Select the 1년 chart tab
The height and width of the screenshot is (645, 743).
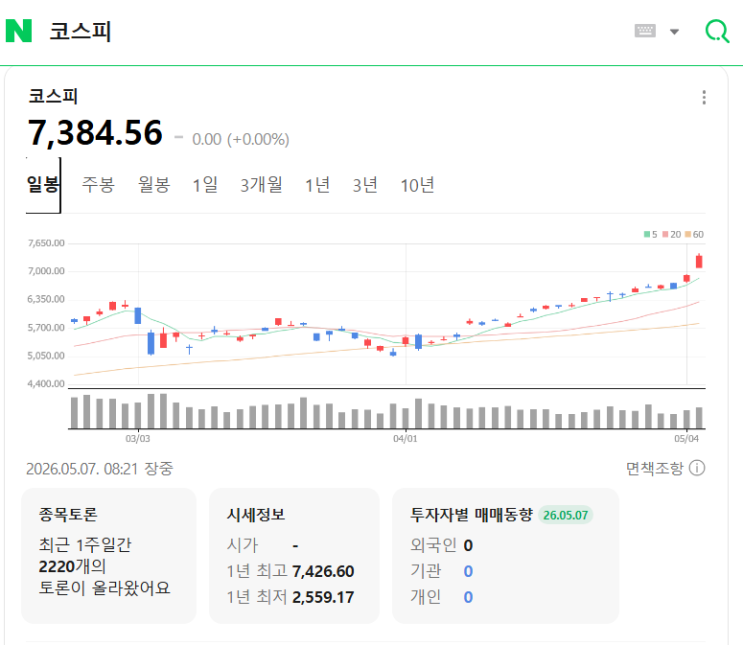(317, 185)
